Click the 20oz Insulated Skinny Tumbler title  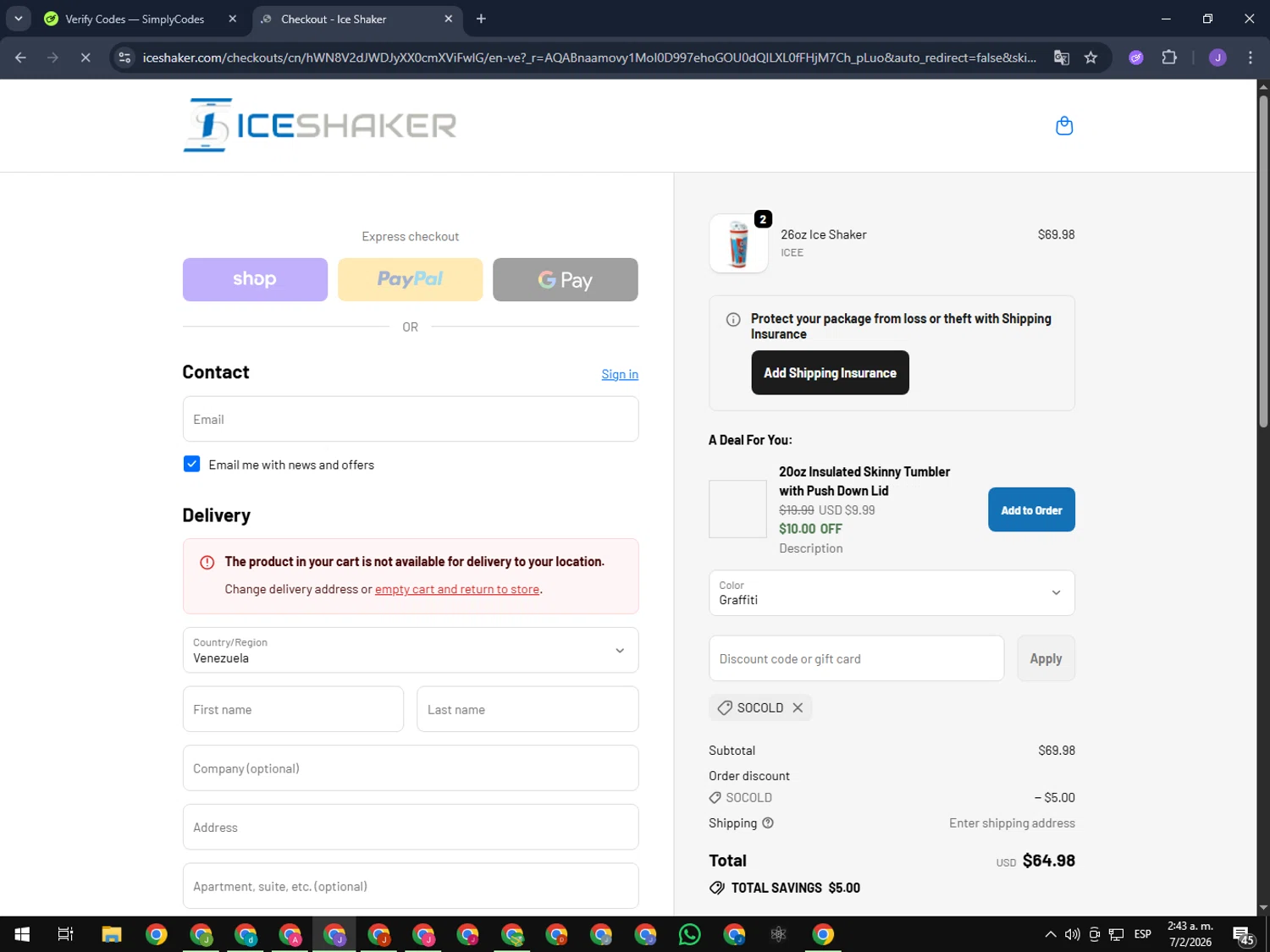click(864, 481)
